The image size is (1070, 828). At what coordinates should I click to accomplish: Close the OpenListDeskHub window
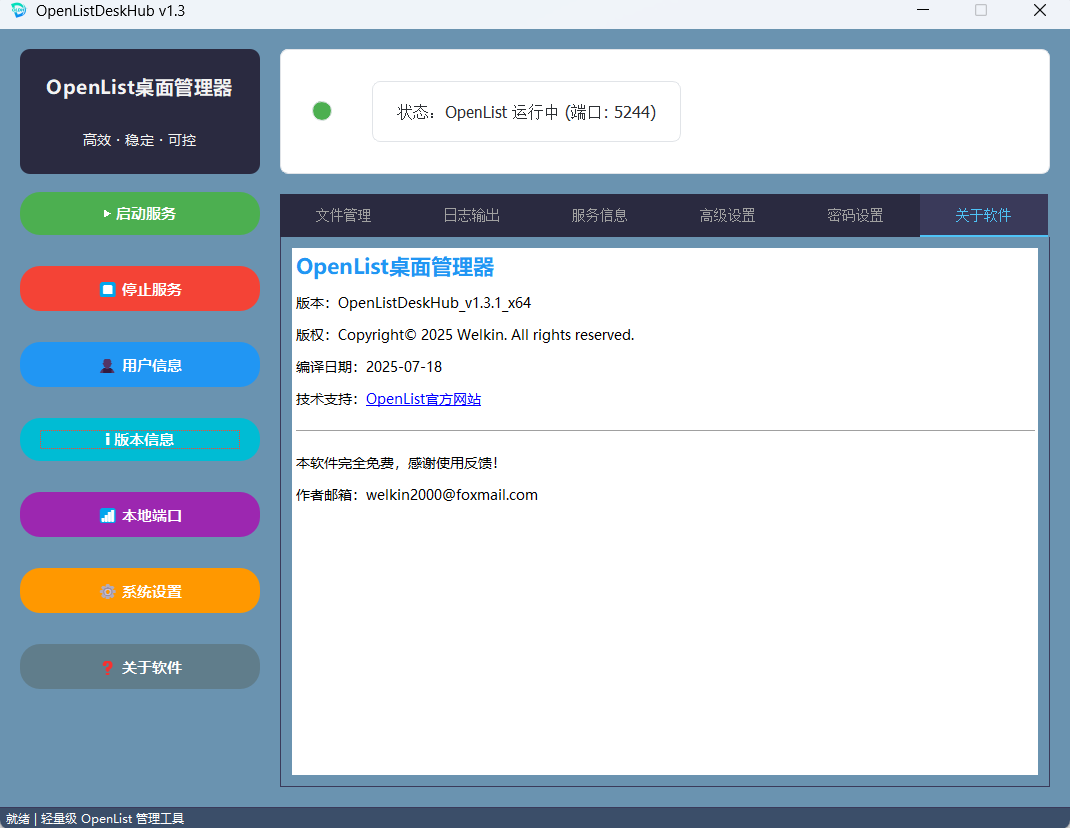pyautogui.click(x=1039, y=10)
